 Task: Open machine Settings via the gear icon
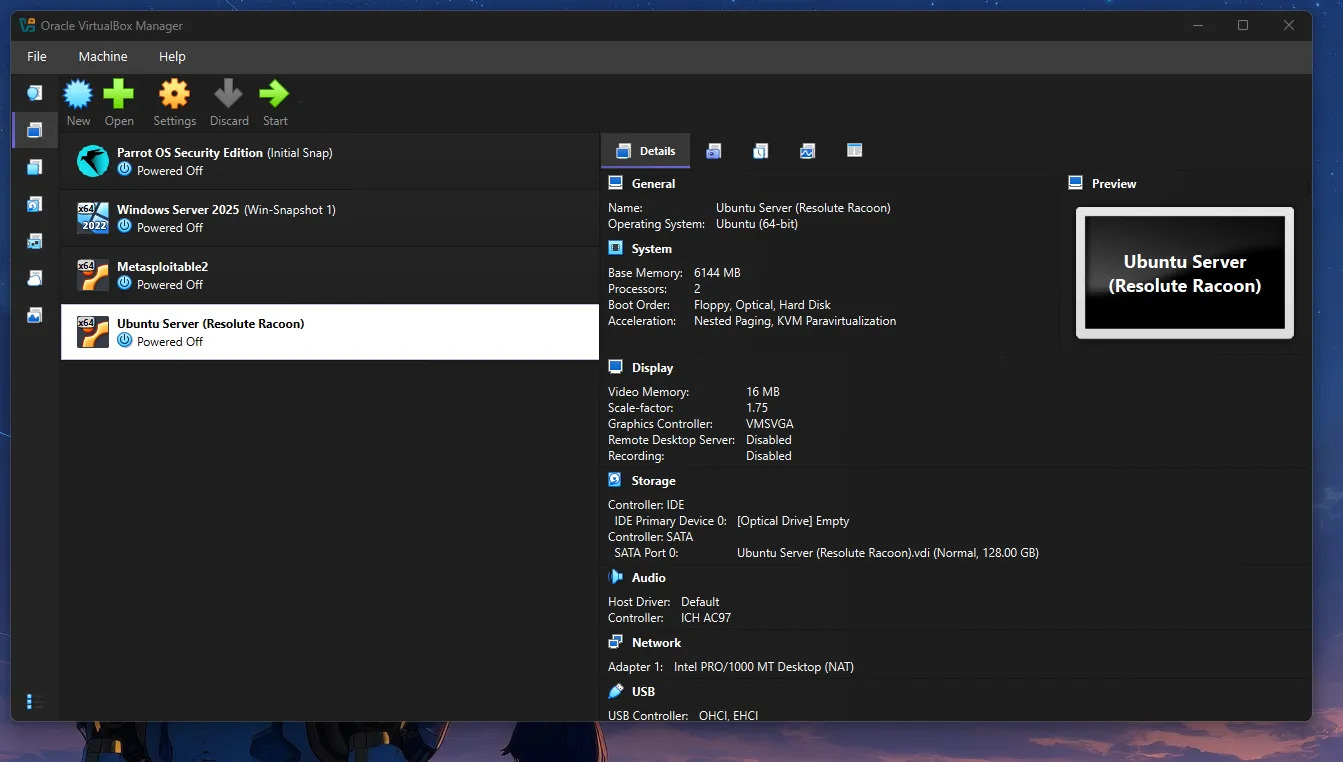coord(174,95)
